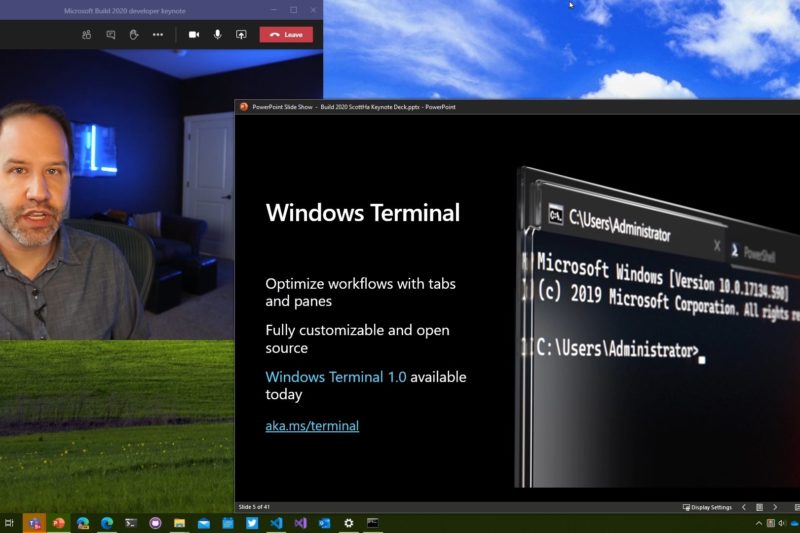Open Windows Terminal from the taskbar
The width and height of the screenshot is (800, 533).
click(x=131, y=523)
